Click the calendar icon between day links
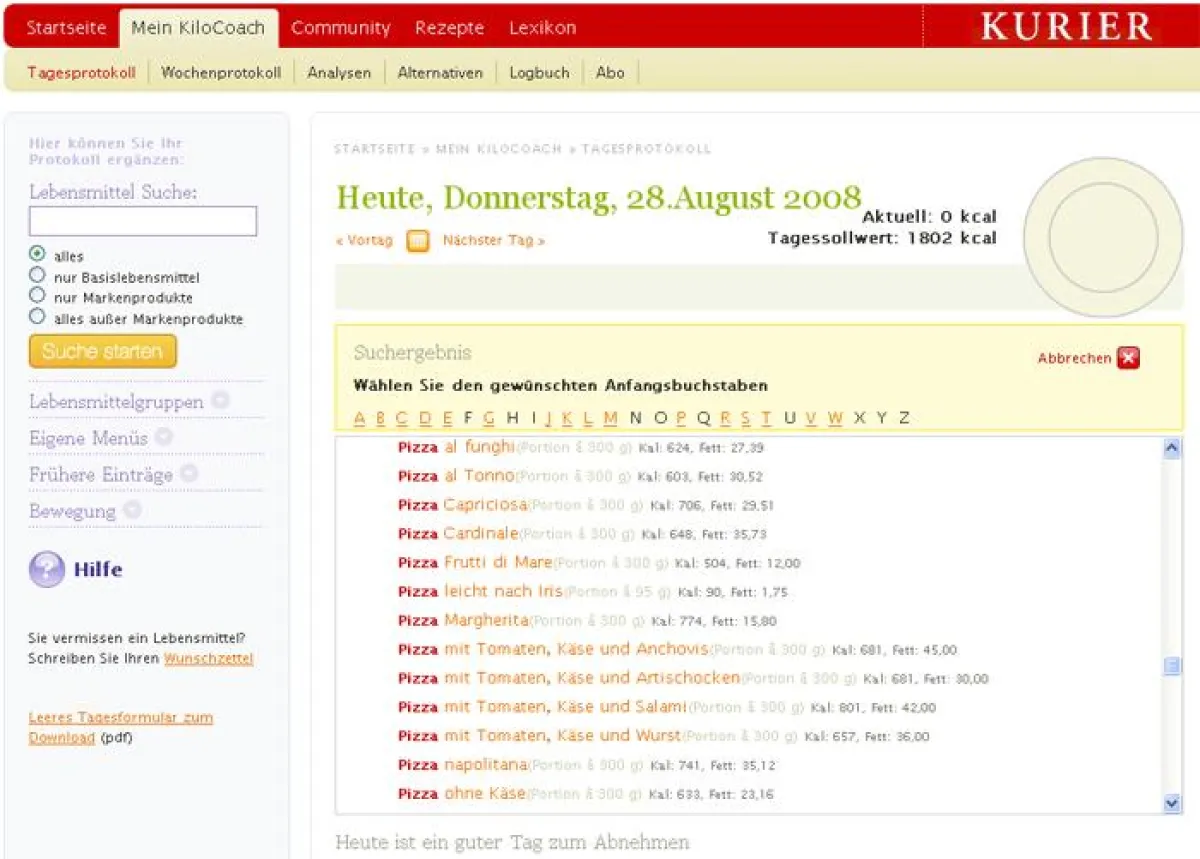This screenshot has height=859, width=1200. point(418,241)
